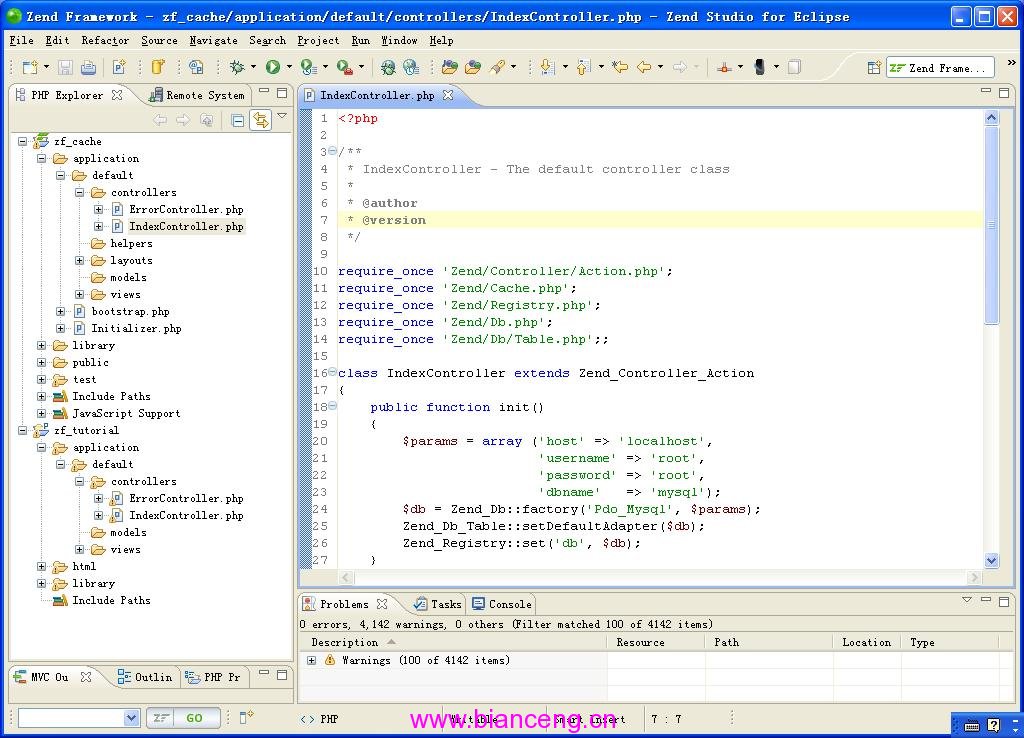Click the editor vertical scrollbar thumb

[x=991, y=225]
